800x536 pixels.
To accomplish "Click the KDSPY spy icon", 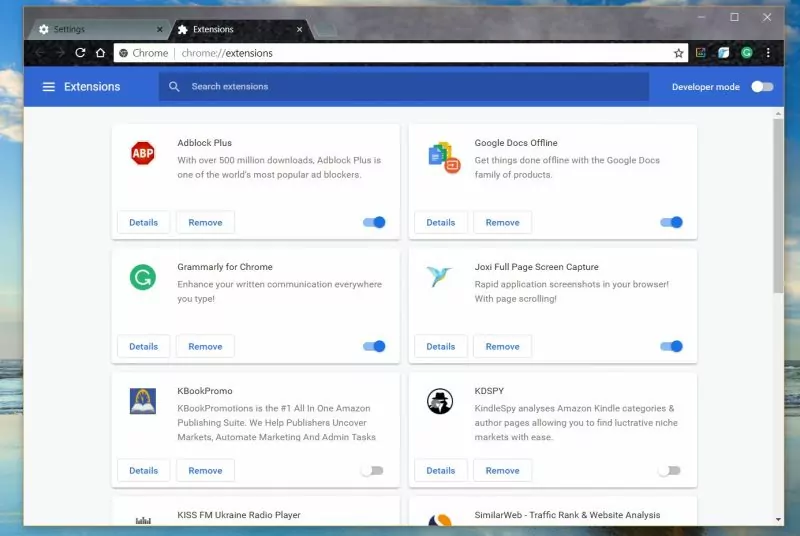I will 440,401.
